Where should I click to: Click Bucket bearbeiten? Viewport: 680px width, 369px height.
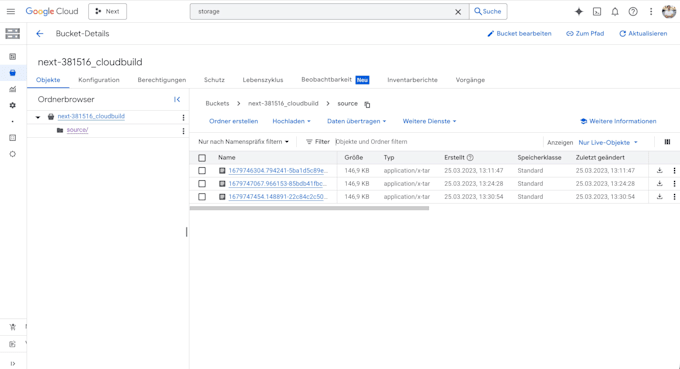click(x=520, y=33)
